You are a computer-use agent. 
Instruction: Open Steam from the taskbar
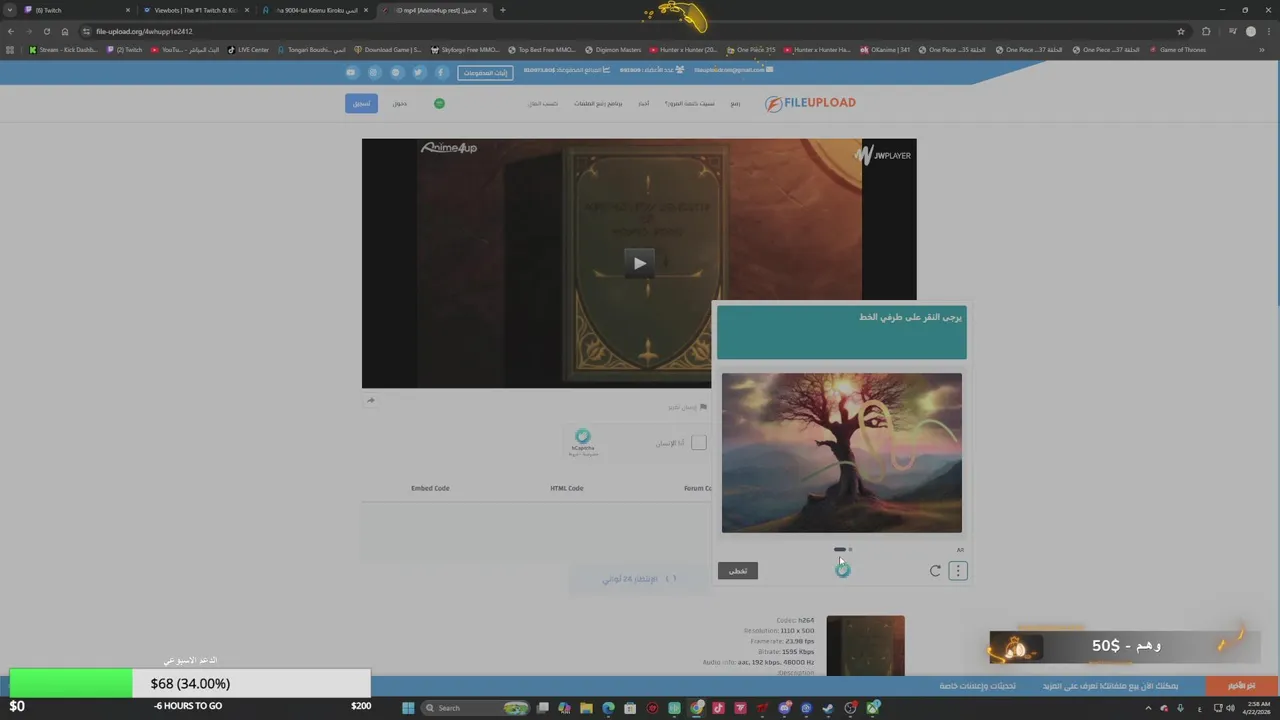pyautogui.click(x=828, y=708)
